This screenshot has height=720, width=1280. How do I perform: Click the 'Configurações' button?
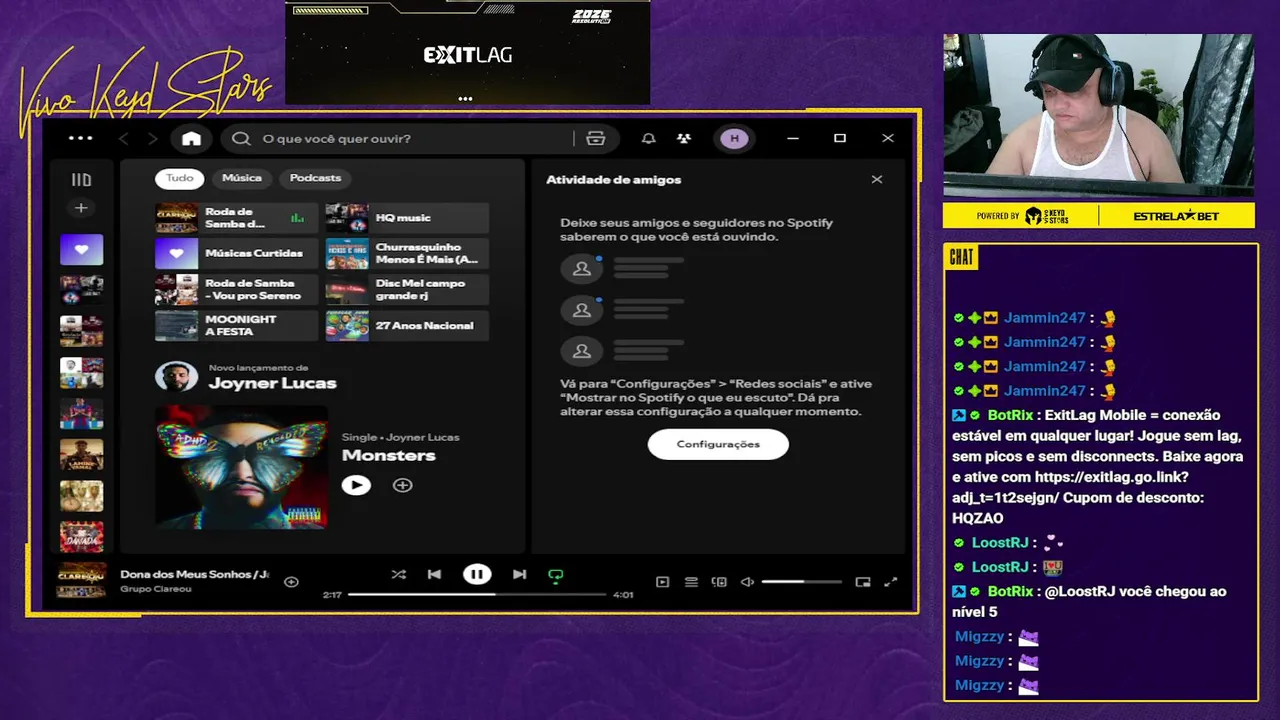718,444
